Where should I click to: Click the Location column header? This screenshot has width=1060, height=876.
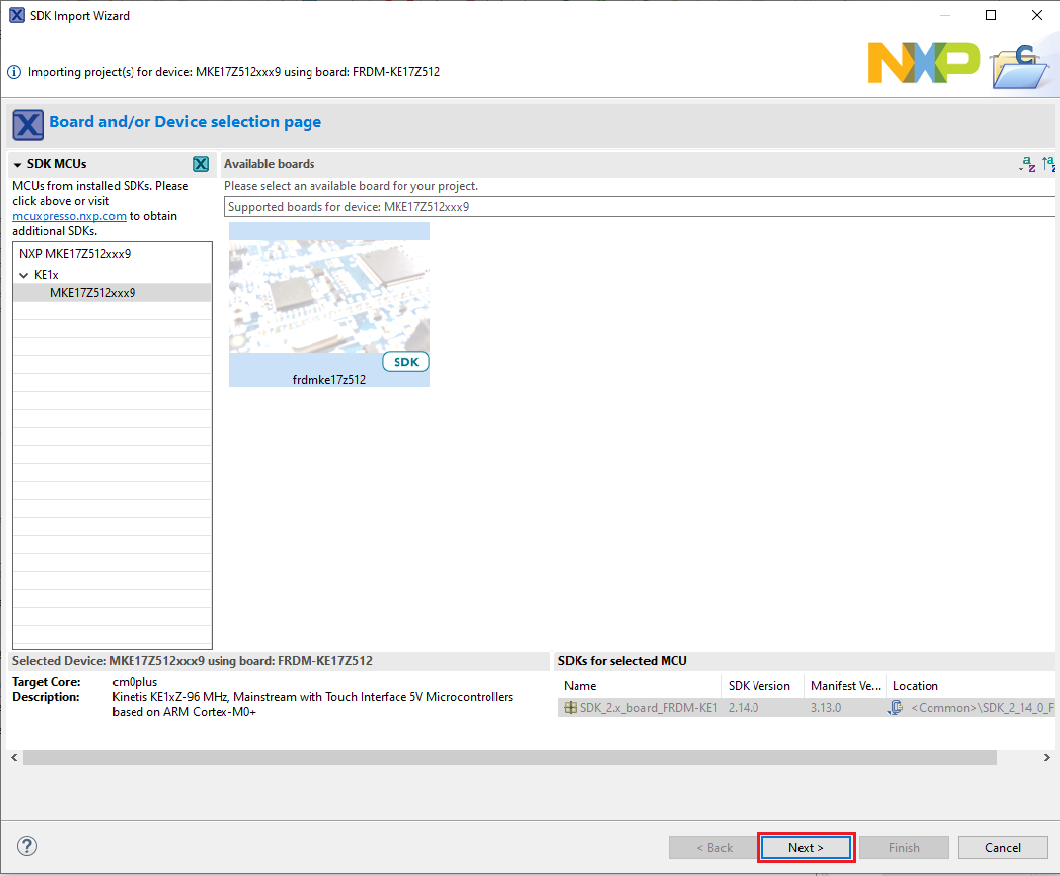point(915,686)
